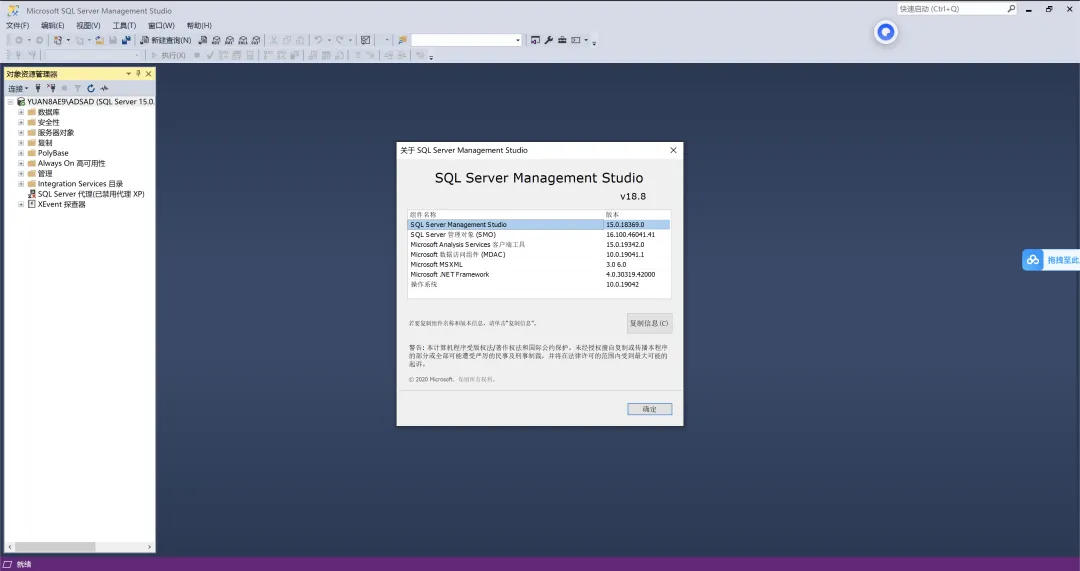Select the Microsoft MSXML row
The height and width of the screenshot is (571, 1080).
click(539, 264)
